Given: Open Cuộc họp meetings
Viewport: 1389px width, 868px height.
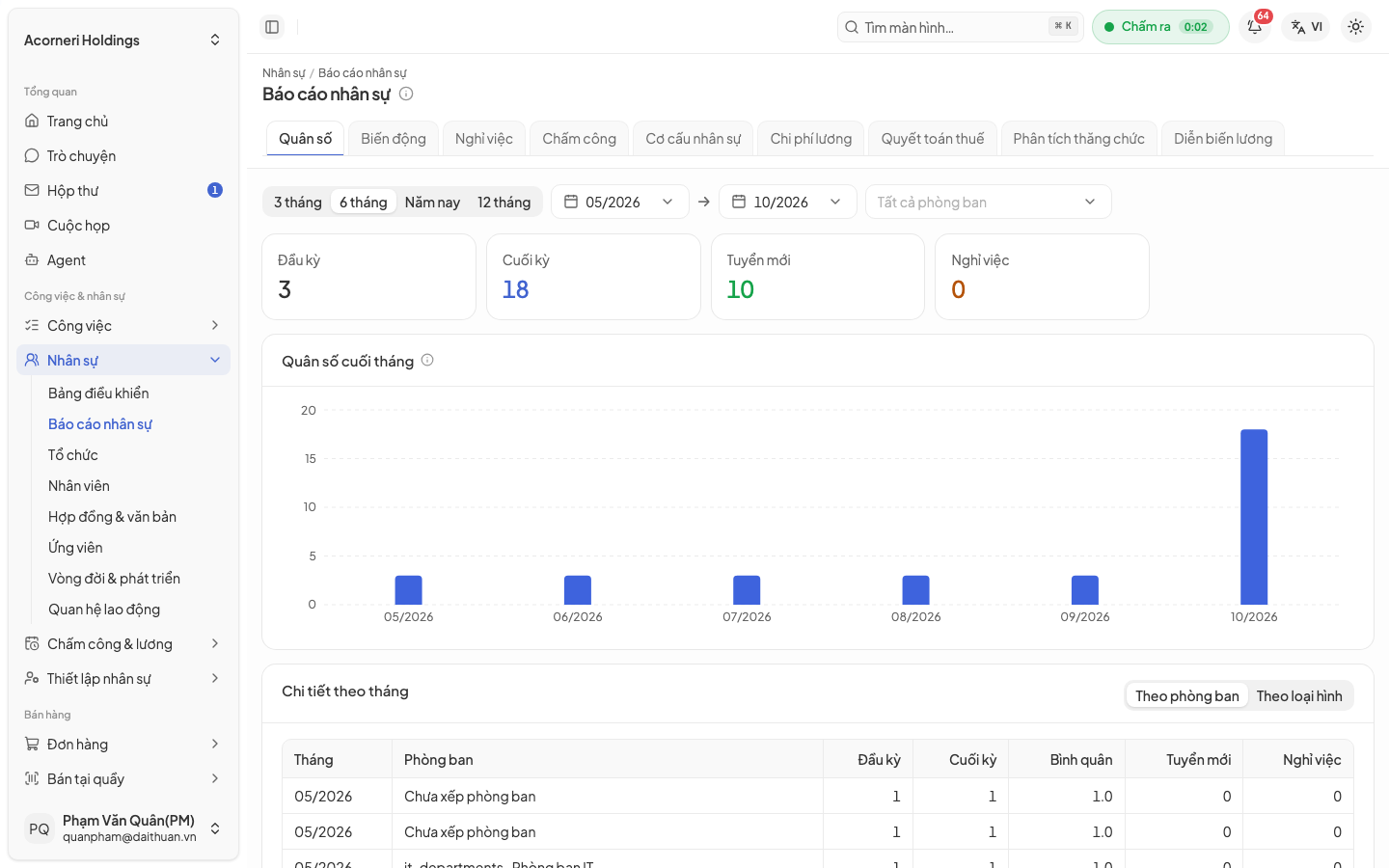Looking at the screenshot, I should coord(123,226).
